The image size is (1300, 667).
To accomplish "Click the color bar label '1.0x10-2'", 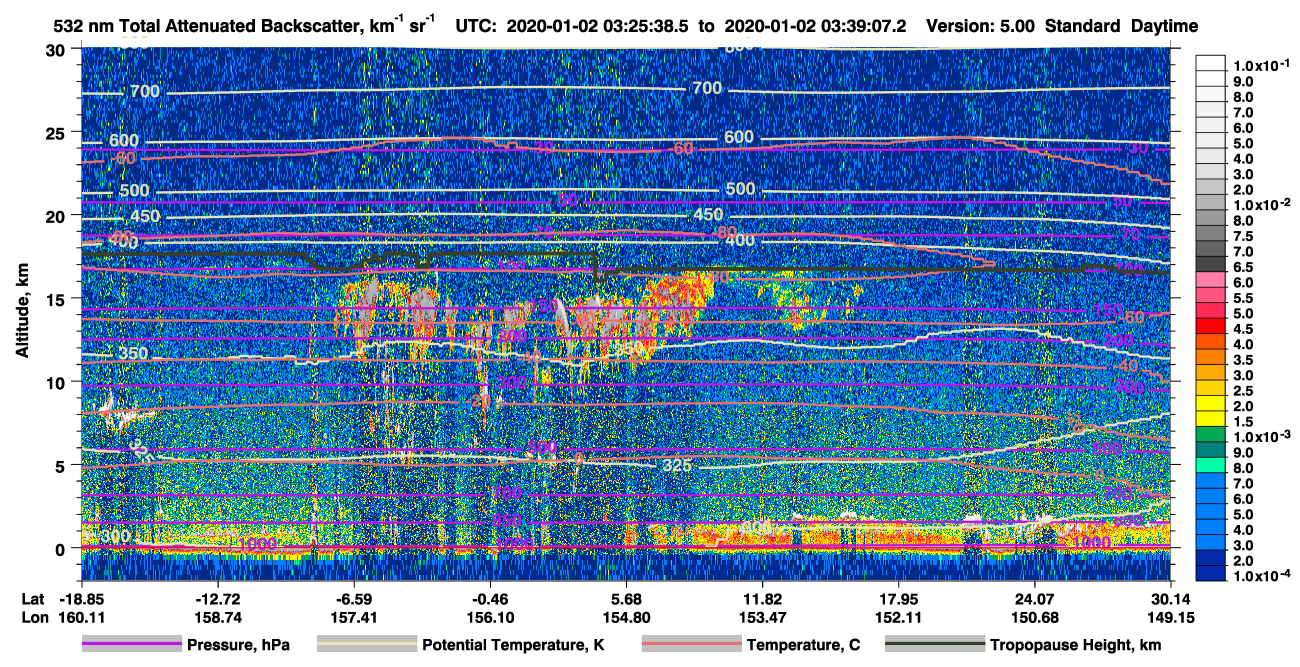I will click(x=1260, y=205).
